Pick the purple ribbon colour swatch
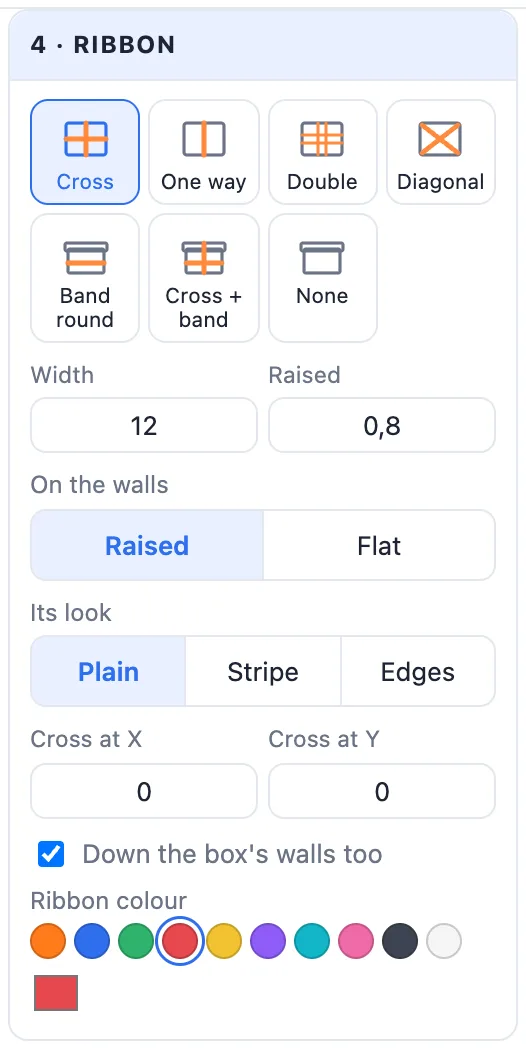526x1048 pixels. [x=268, y=941]
